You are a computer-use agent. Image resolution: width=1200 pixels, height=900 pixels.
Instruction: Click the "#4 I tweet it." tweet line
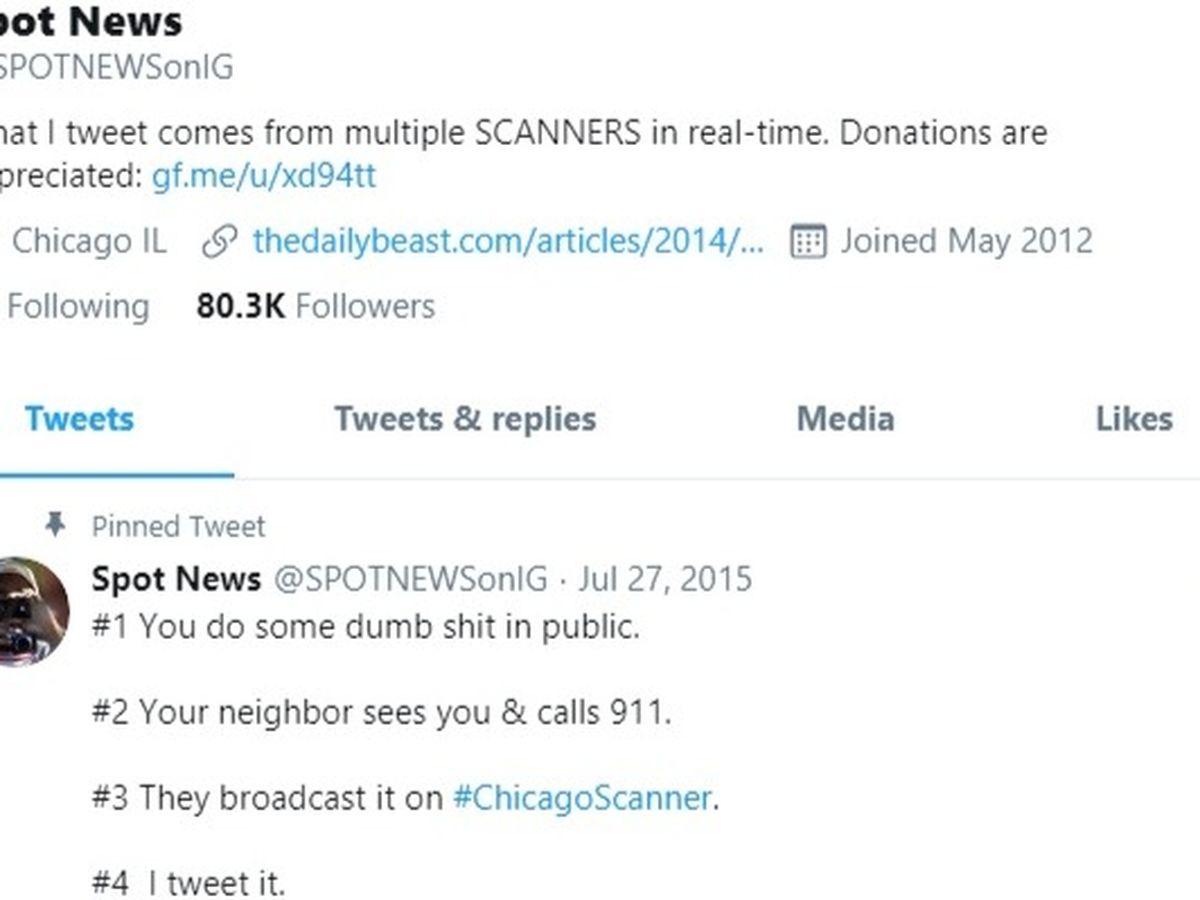[x=188, y=884]
